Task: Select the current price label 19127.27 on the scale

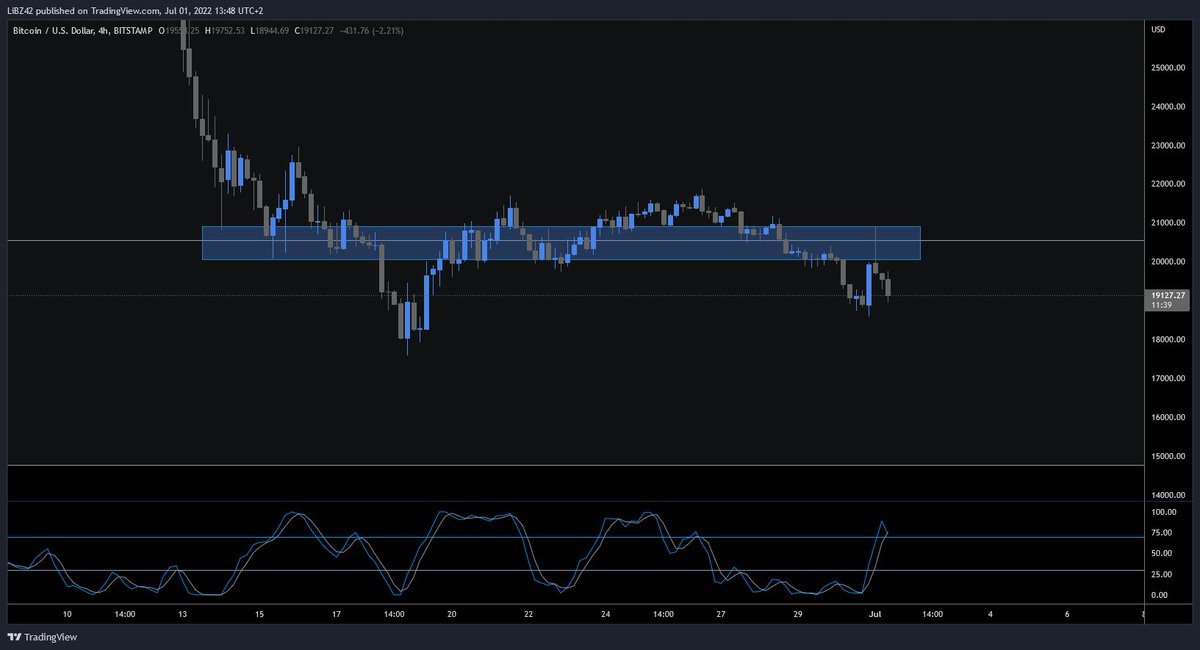Action: point(1169,294)
